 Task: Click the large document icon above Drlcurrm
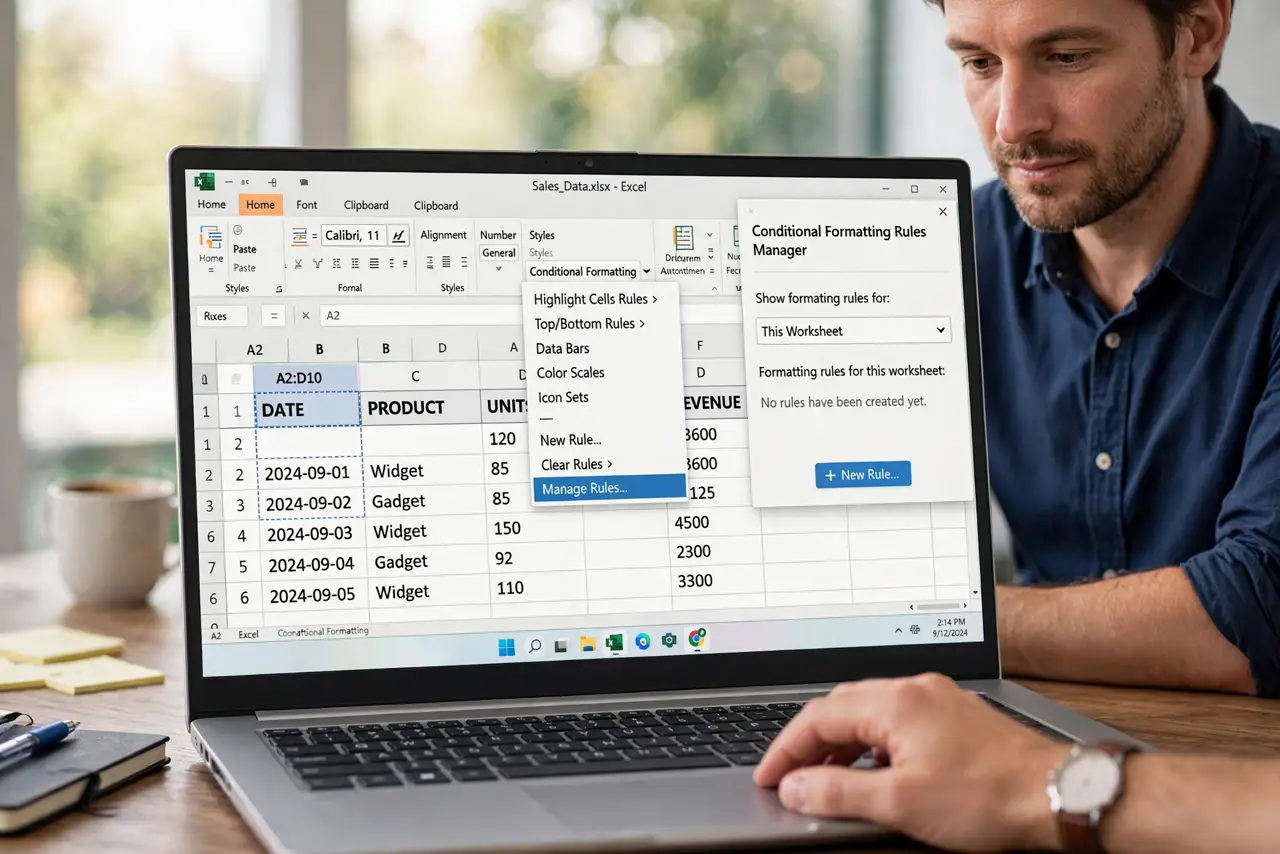tap(684, 238)
